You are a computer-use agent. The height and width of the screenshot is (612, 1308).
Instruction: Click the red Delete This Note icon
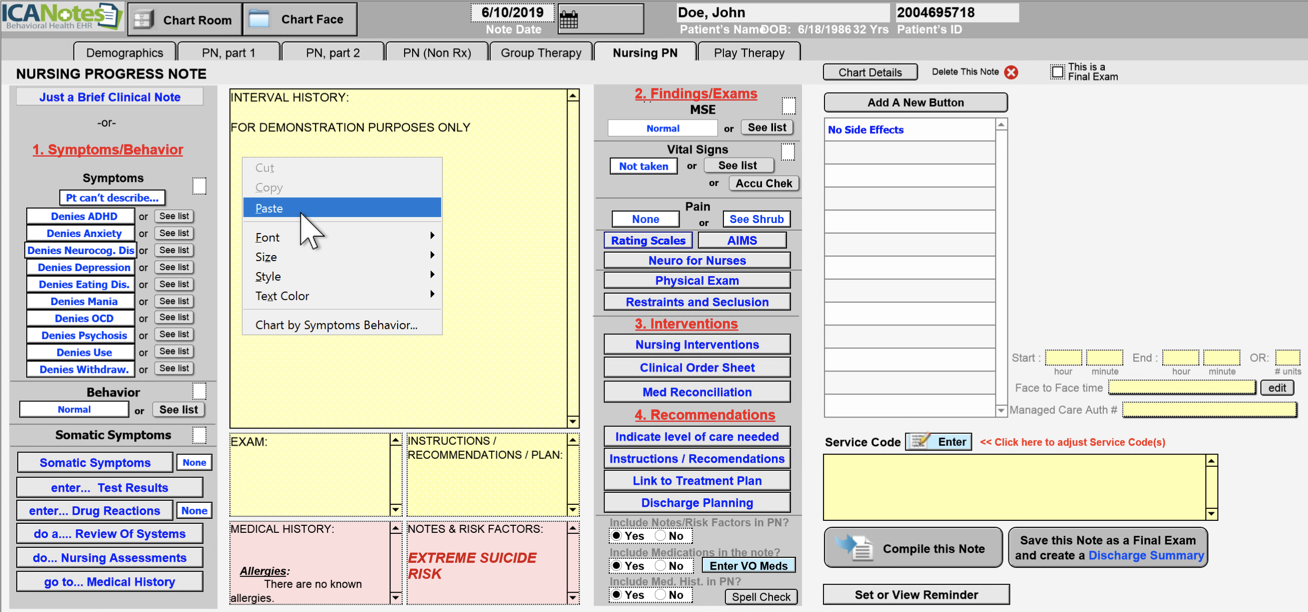pyautogui.click(x=1011, y=72)
